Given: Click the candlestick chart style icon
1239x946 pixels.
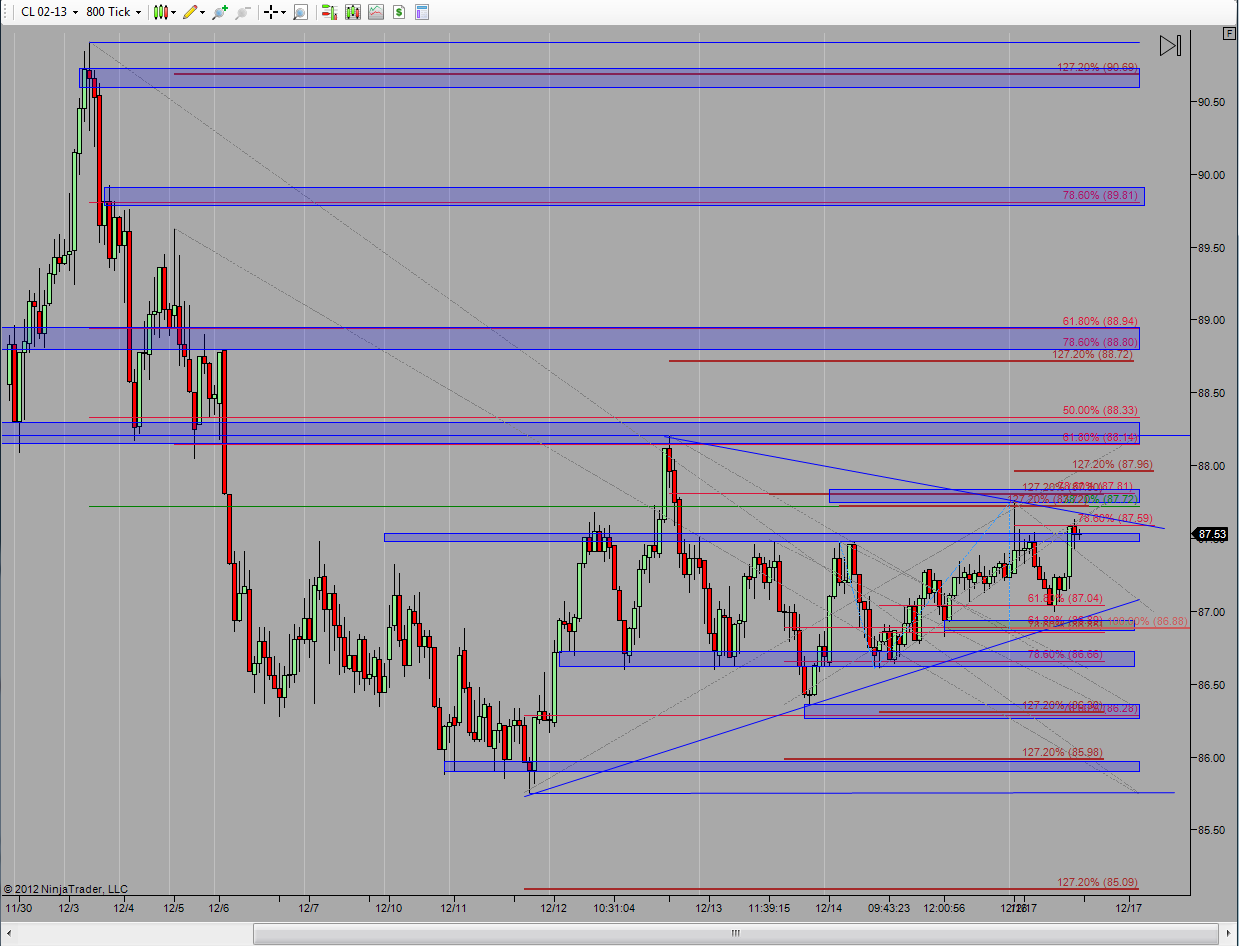Looking at the screenshot, I should pos(160,12).
